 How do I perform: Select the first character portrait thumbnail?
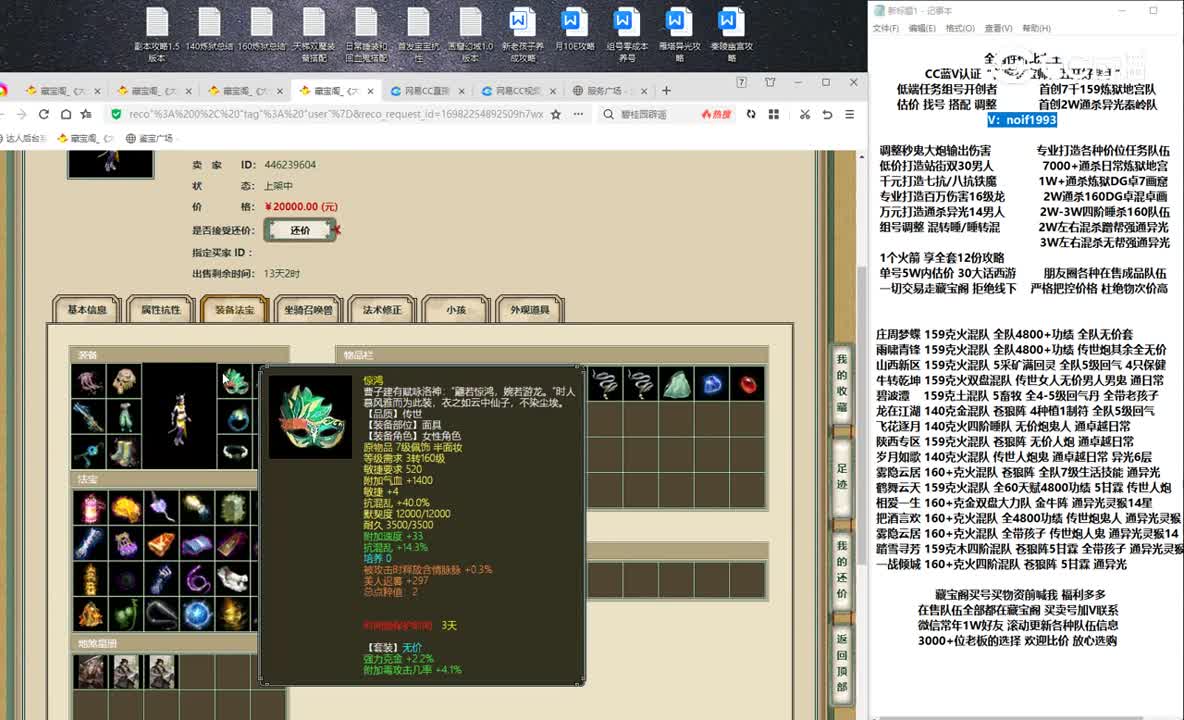pyautogui.click(x=90, y=672)
